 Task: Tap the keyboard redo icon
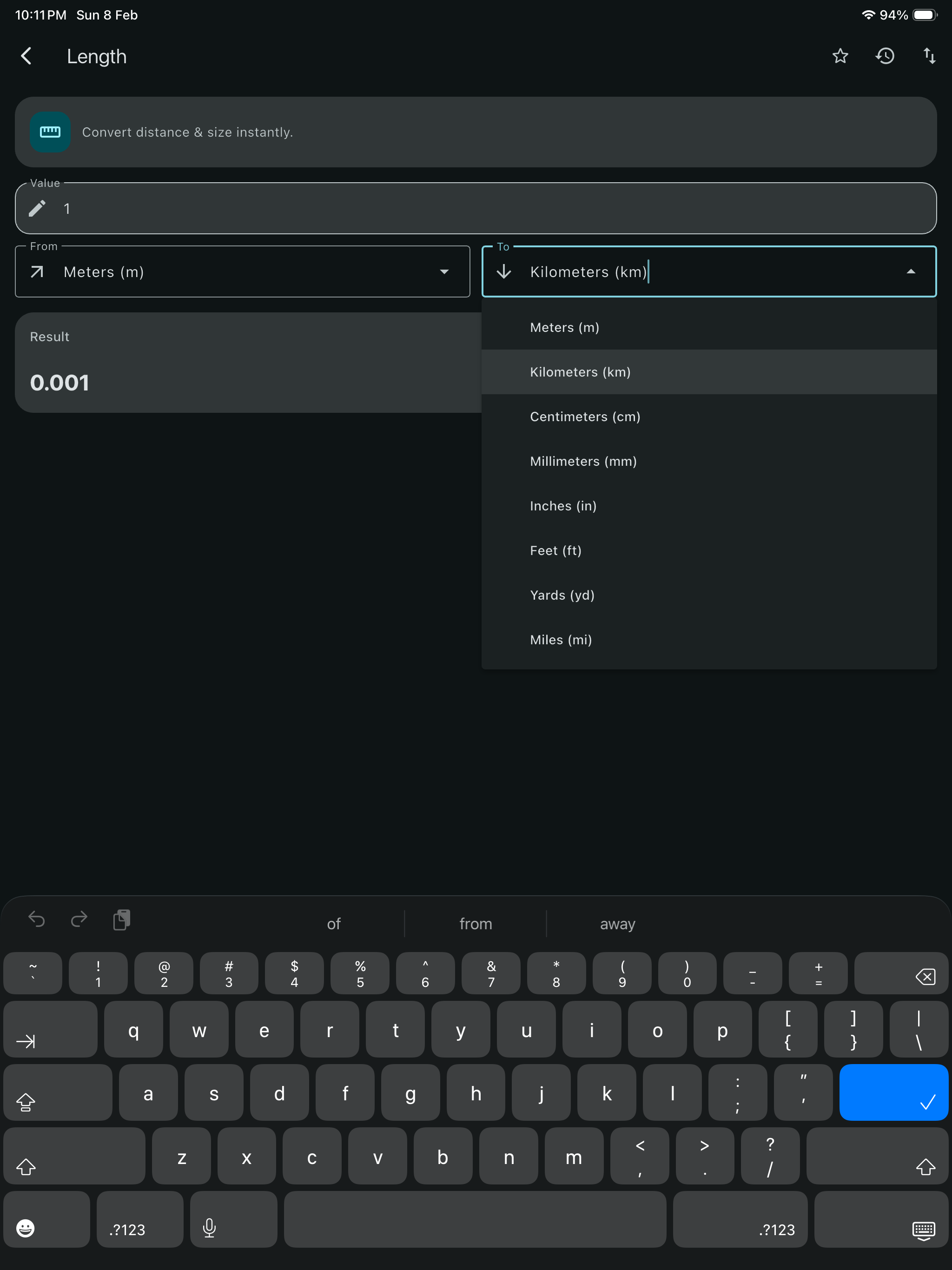click(x=79, y=919)
